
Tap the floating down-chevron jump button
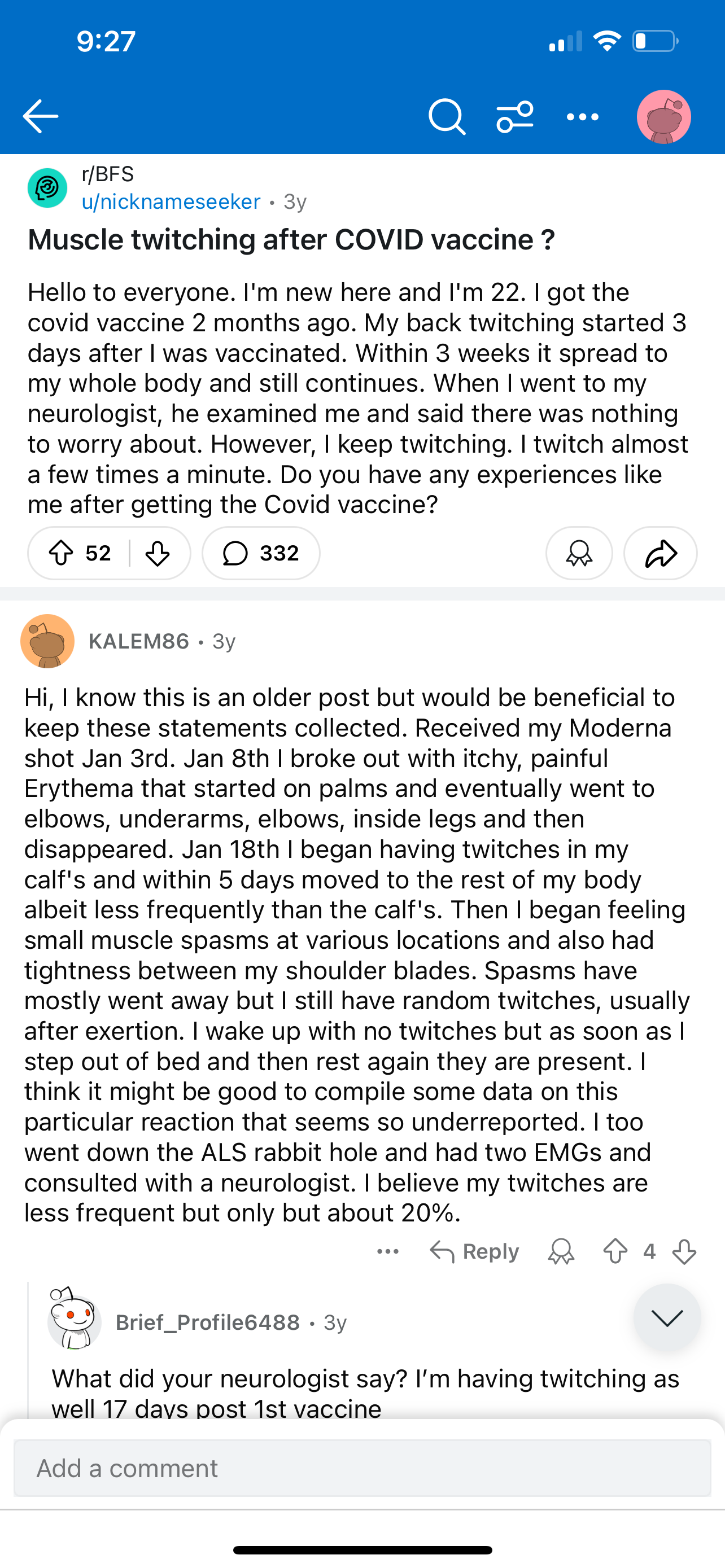(x=667, y=1318)
